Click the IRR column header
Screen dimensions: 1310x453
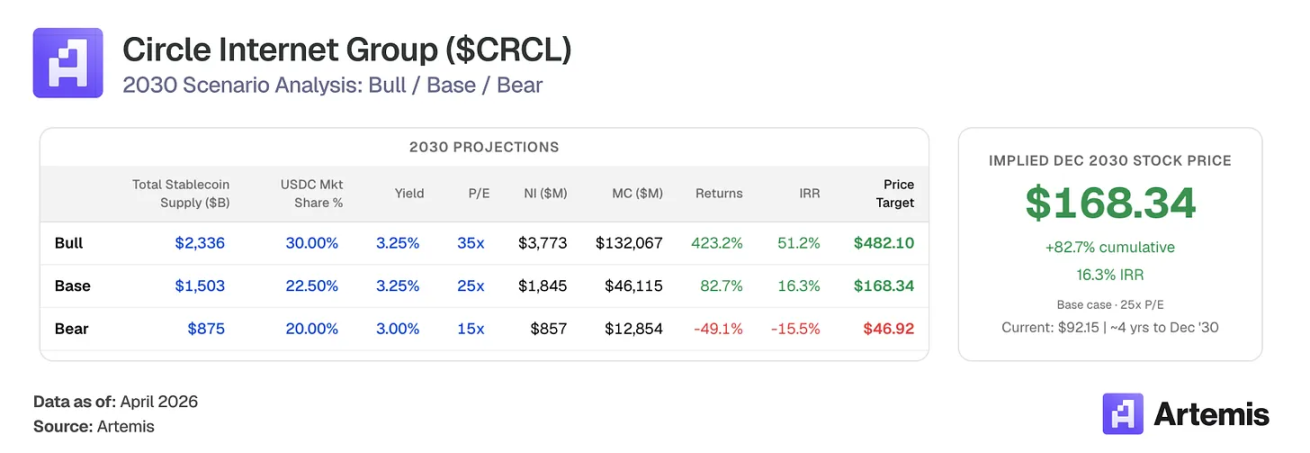coord(809,193)
